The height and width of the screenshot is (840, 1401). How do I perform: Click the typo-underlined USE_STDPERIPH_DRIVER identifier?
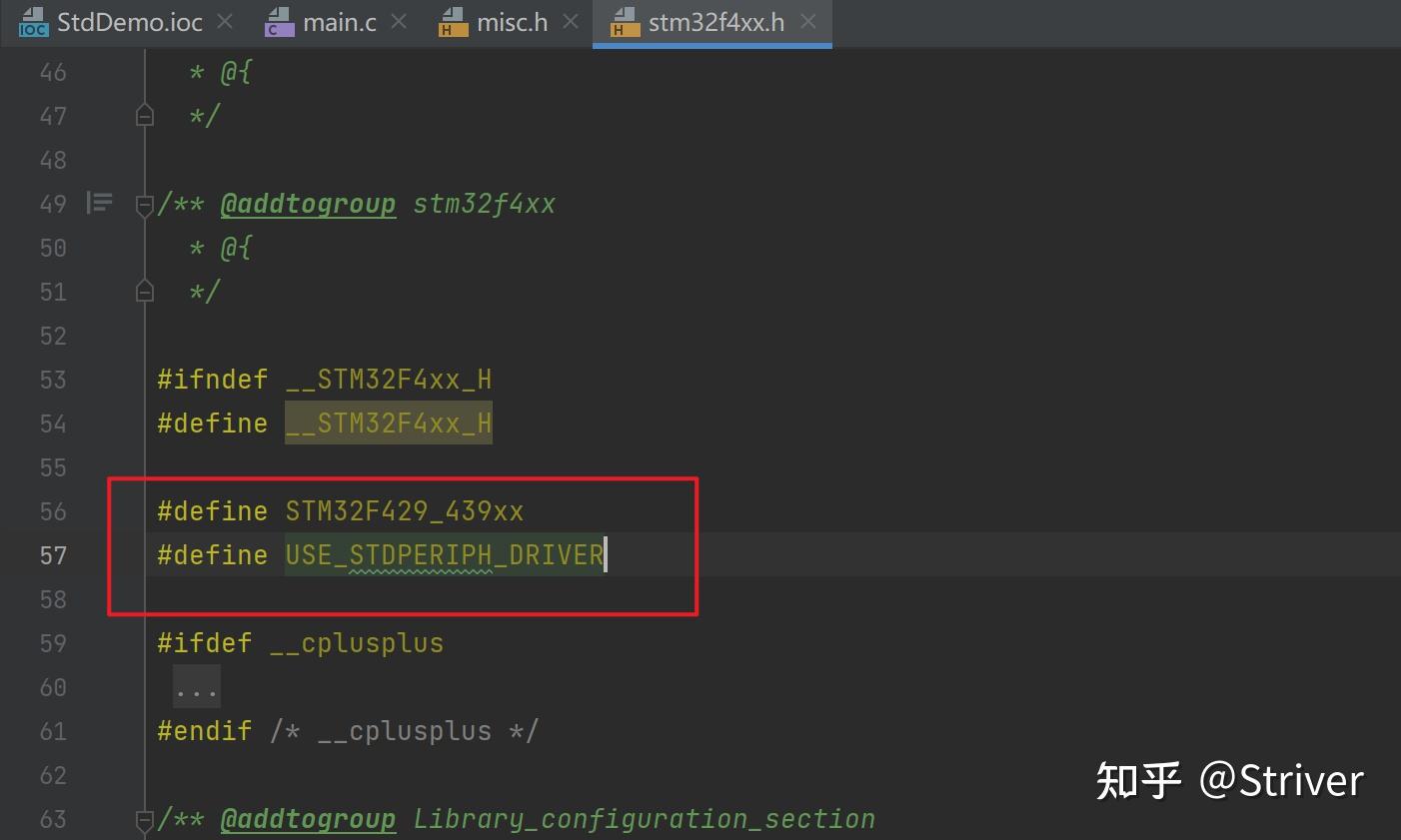click(444, 555)
